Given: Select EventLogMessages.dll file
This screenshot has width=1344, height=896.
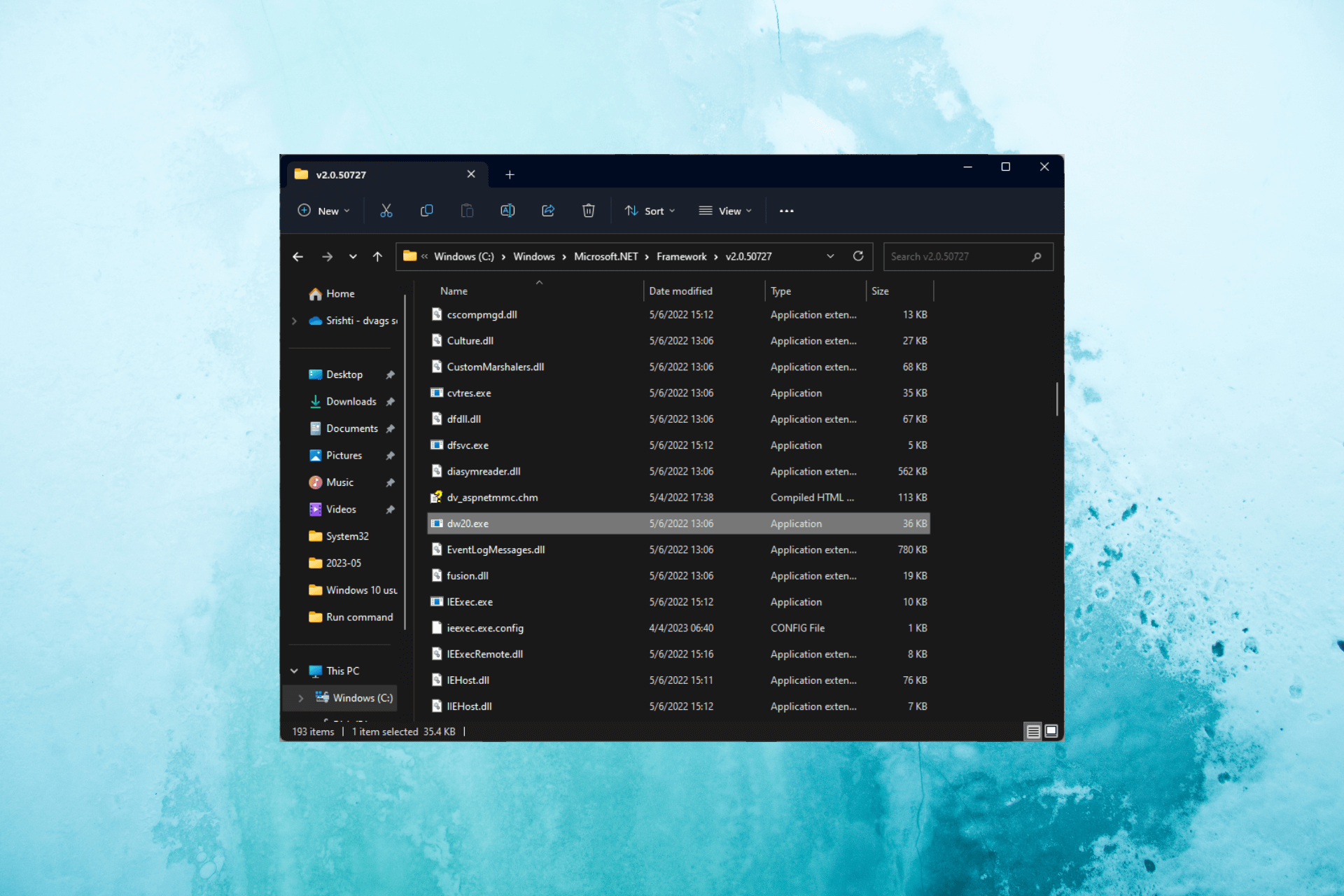Looking at the screenshot, I should pos(678,550).
